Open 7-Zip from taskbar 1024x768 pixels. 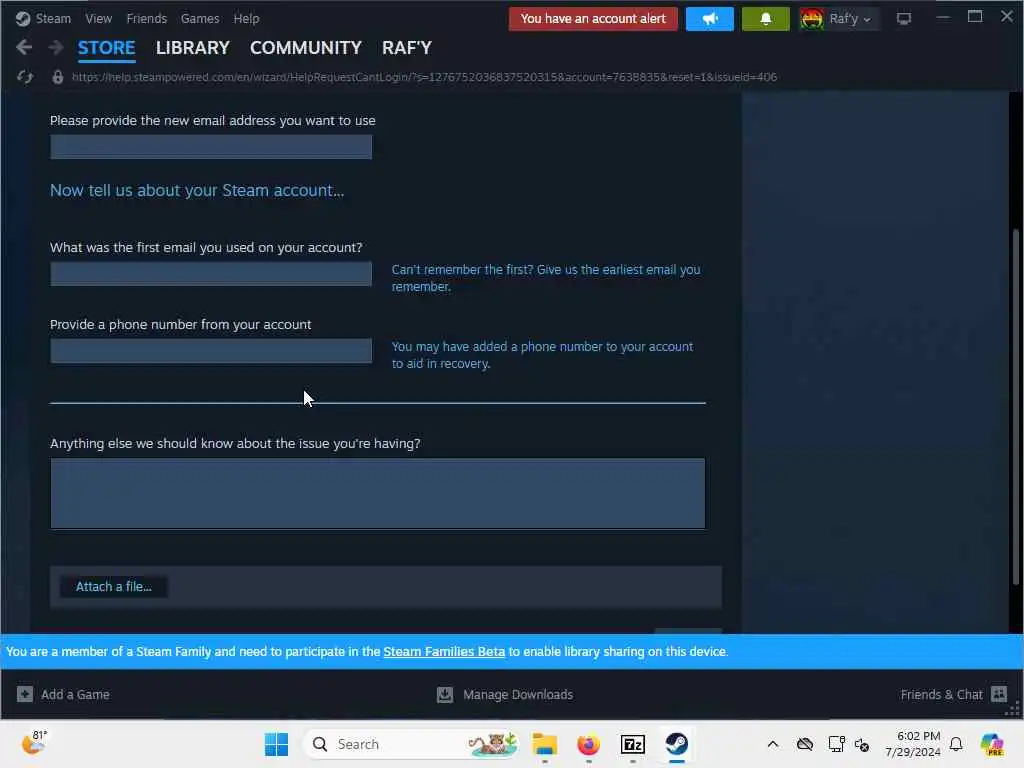[632, 744]
